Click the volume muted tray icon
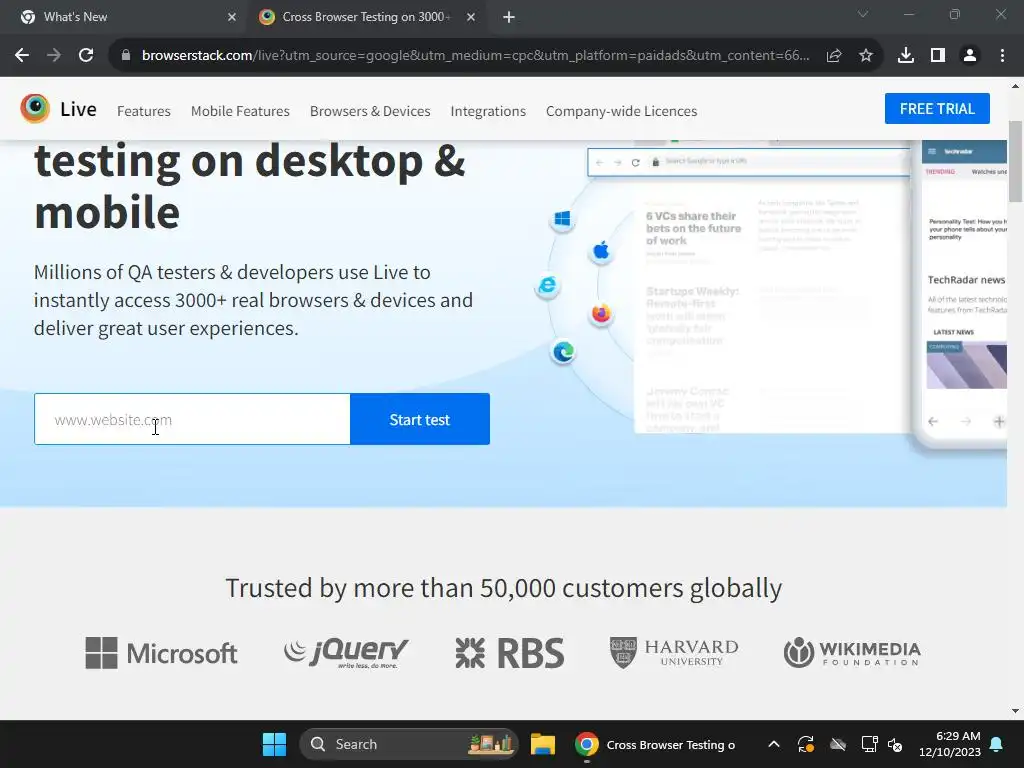 895,744
